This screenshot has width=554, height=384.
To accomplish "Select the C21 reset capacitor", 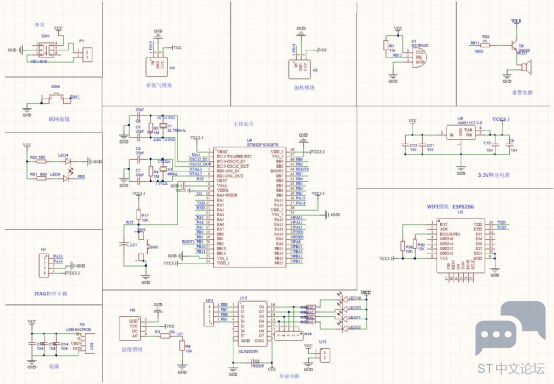I will coord(124,244).
